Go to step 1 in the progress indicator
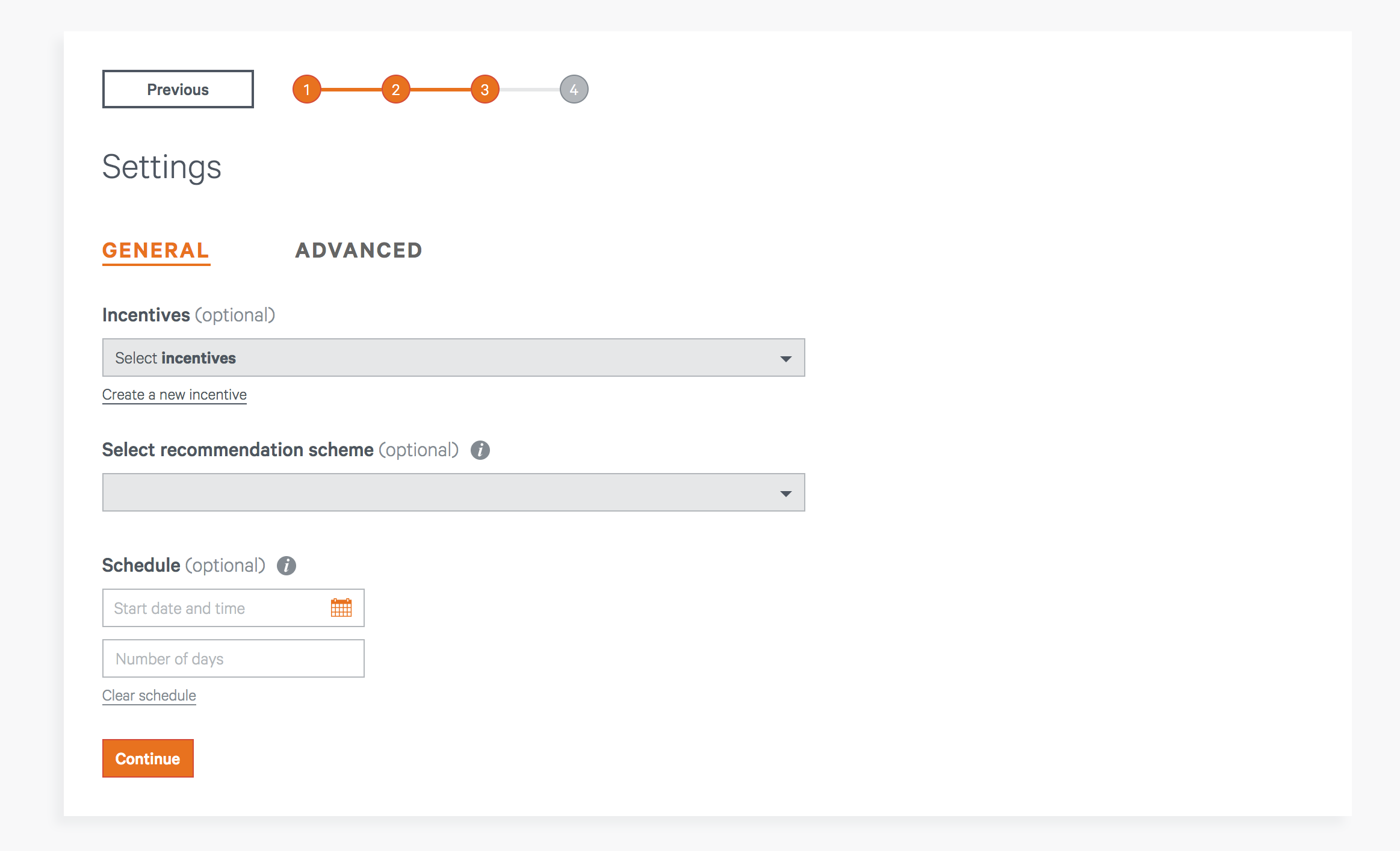Viewport: 1400px width, 851px height. coord(307,90)
